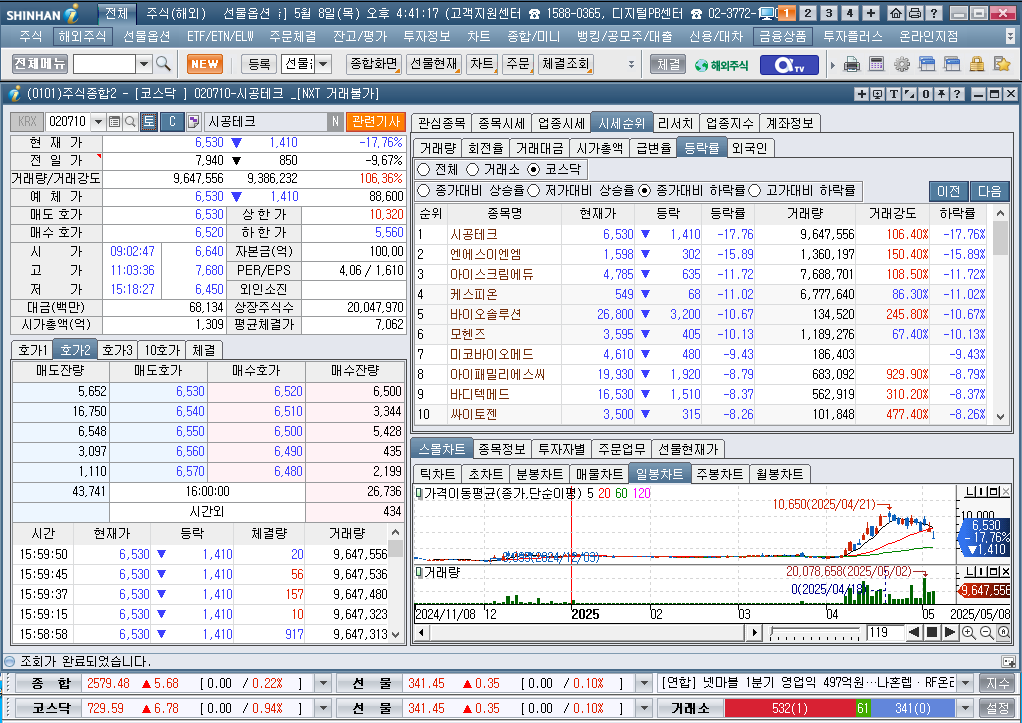Click the chart zoom out magnifier
The width and height of the screenshot is (1022, 723).
(x=986, y=632)
